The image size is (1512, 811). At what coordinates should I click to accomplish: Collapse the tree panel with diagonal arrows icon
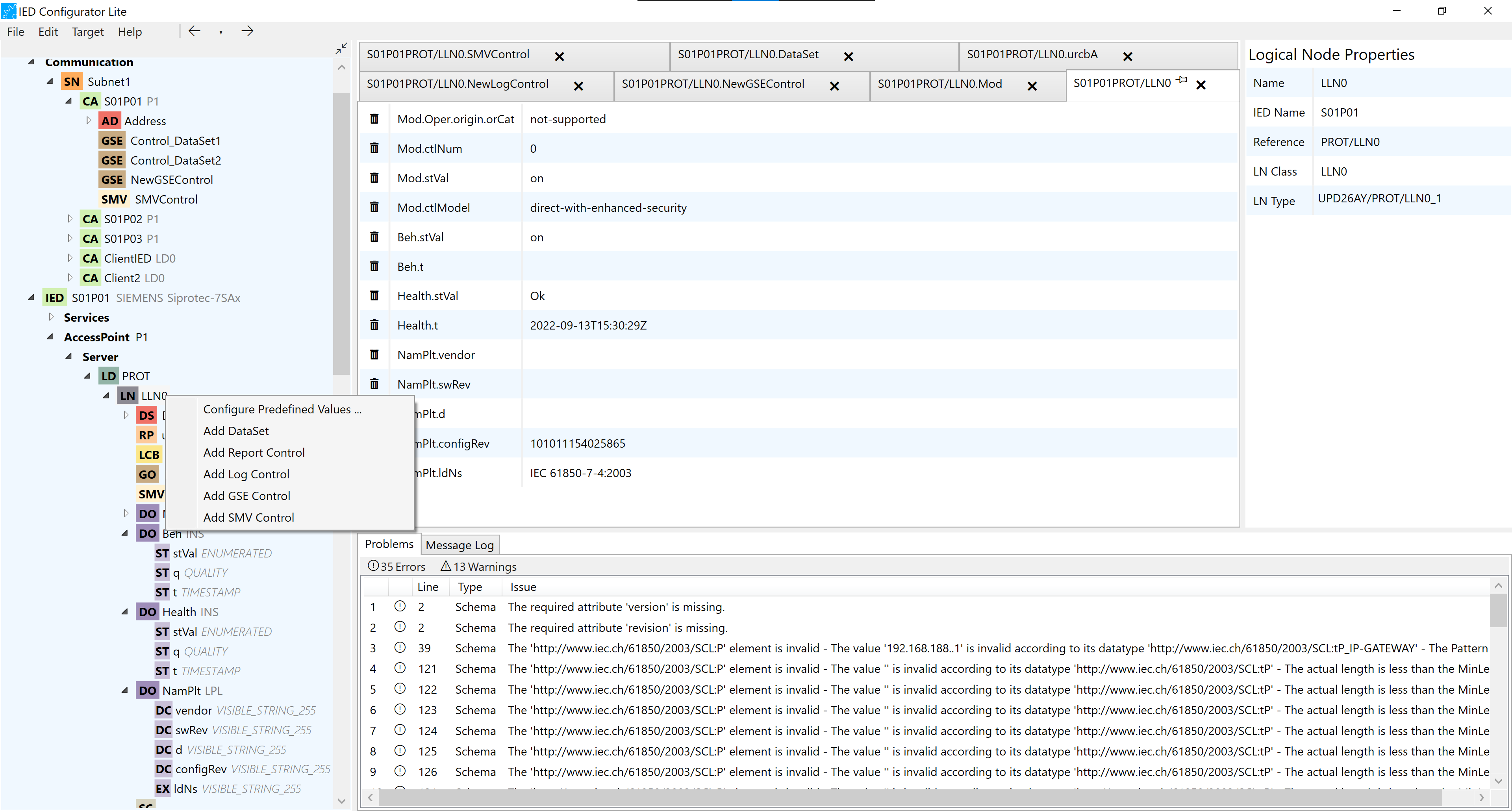click(341, 49)
